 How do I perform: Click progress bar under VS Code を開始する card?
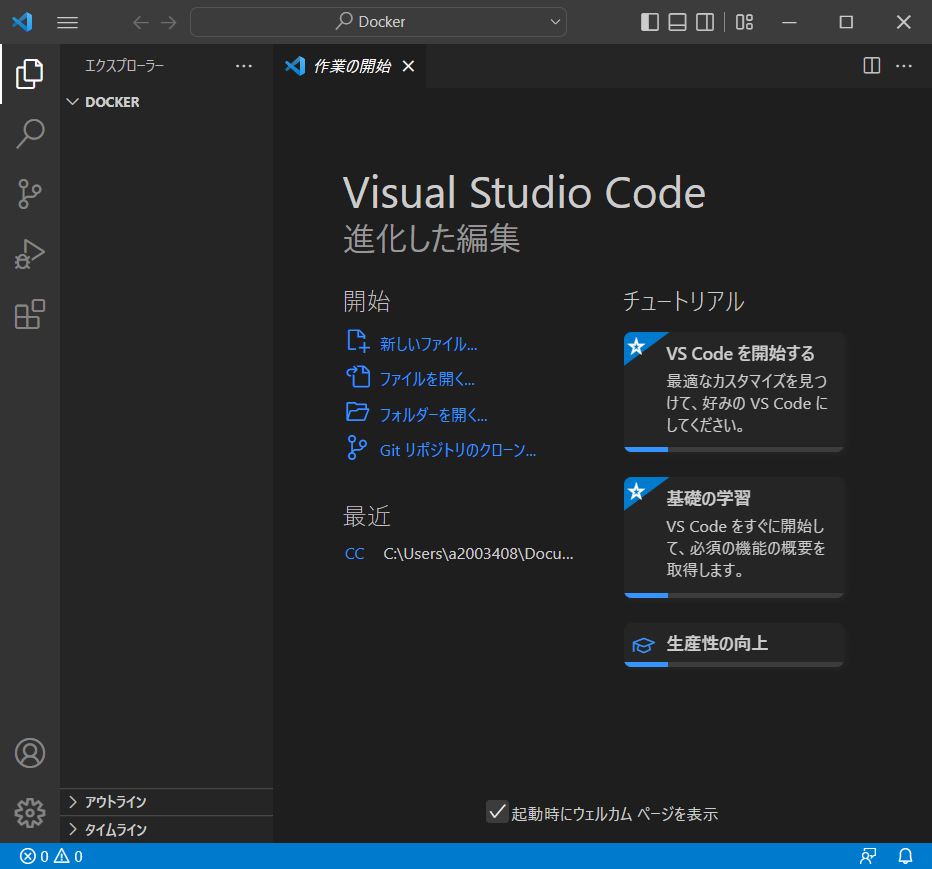(x=734, y=449)
